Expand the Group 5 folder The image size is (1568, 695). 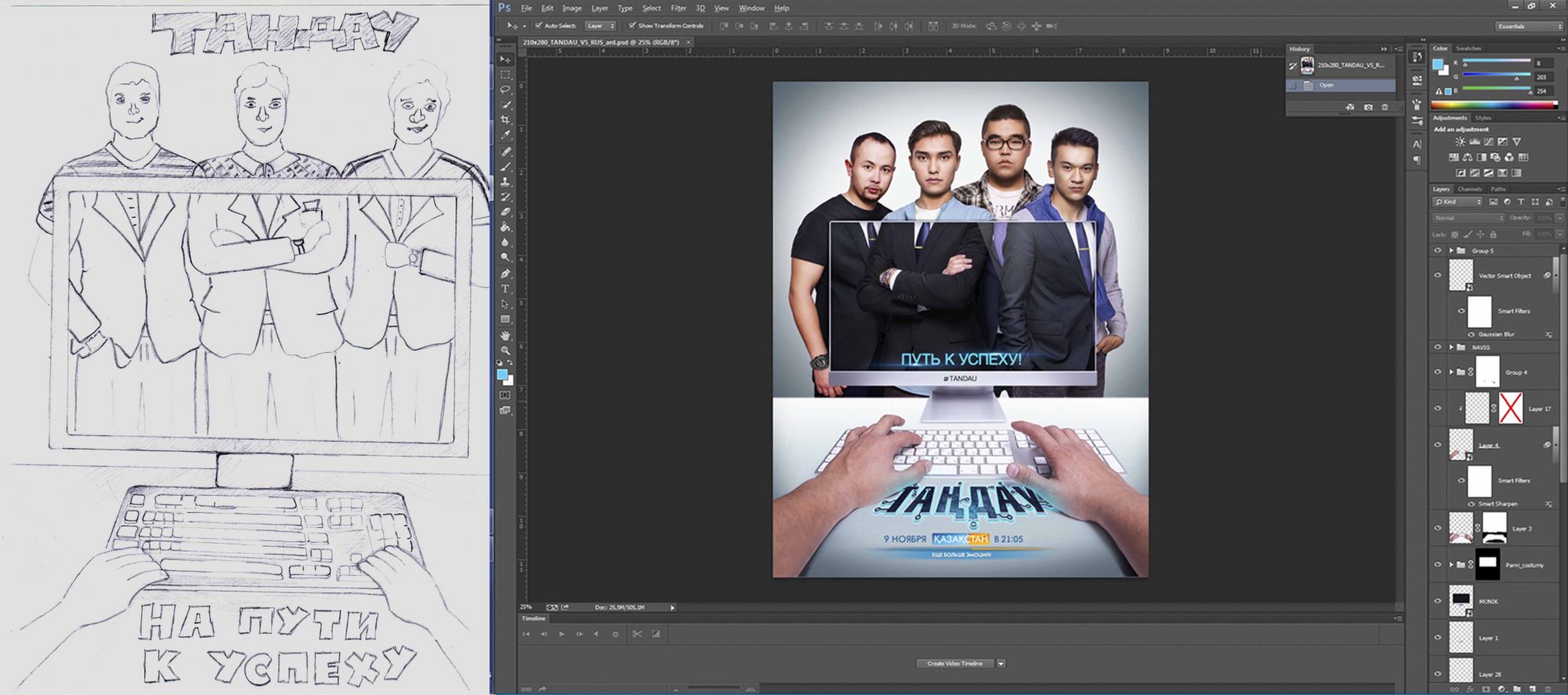tap(1451, 250)
